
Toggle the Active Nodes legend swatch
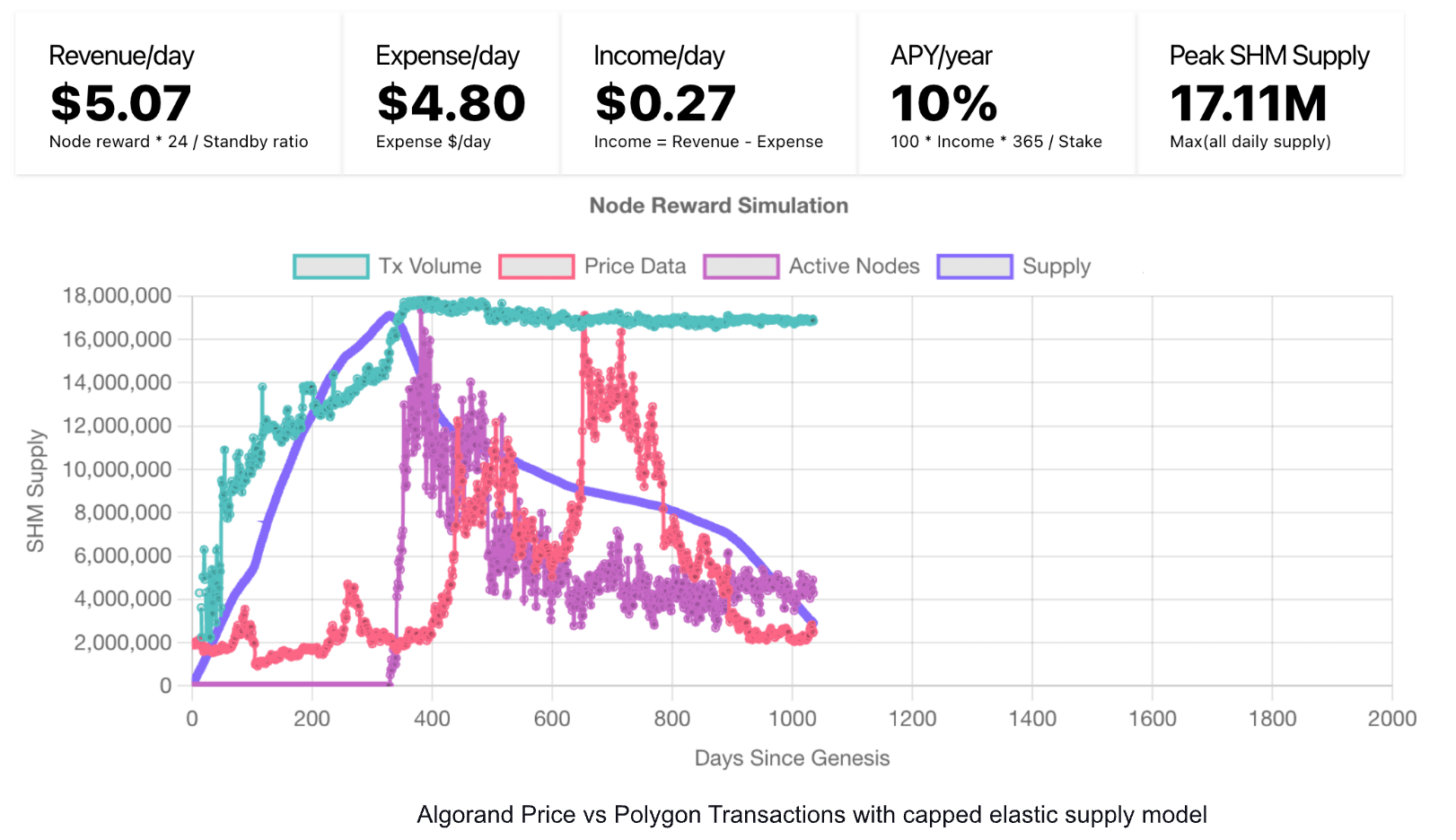[741, 267]
